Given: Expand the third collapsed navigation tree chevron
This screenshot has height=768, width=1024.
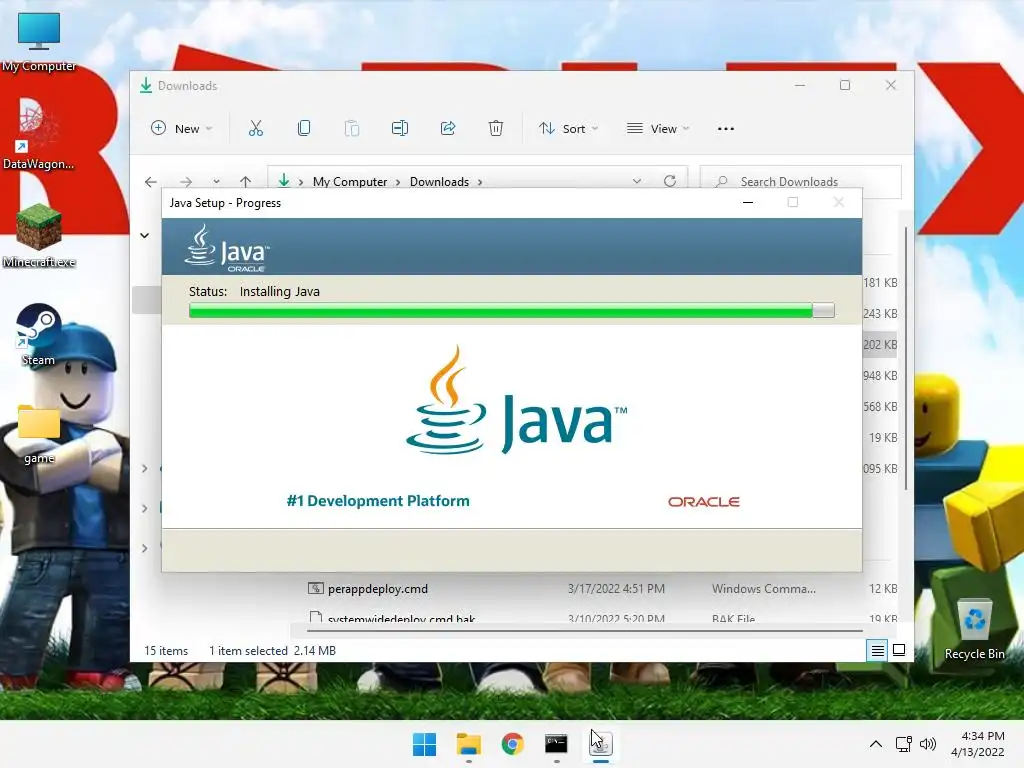Looking at the screenshot, I should click(x=145, y=548).
